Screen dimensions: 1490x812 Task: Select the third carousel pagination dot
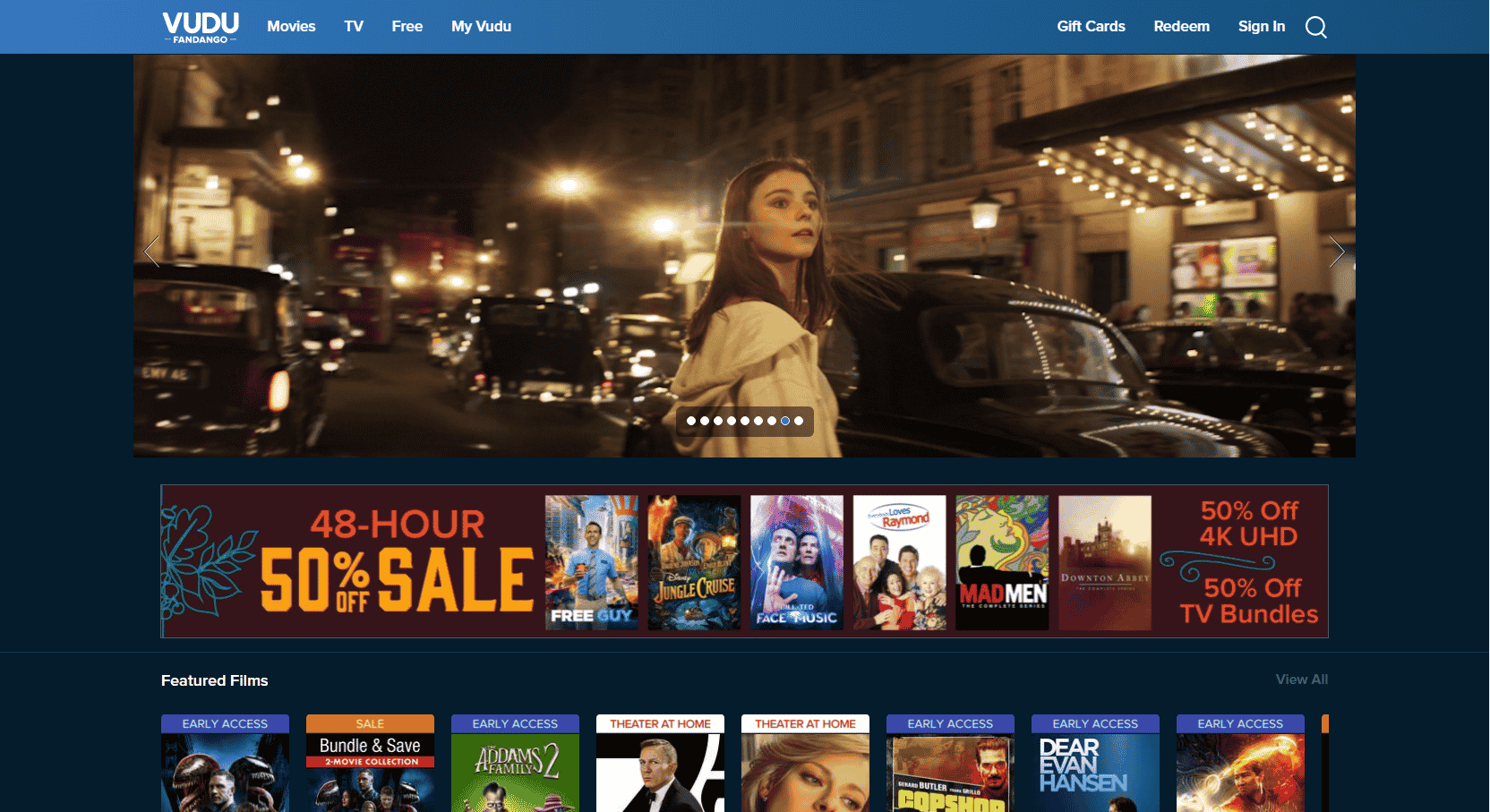point(718,421)
